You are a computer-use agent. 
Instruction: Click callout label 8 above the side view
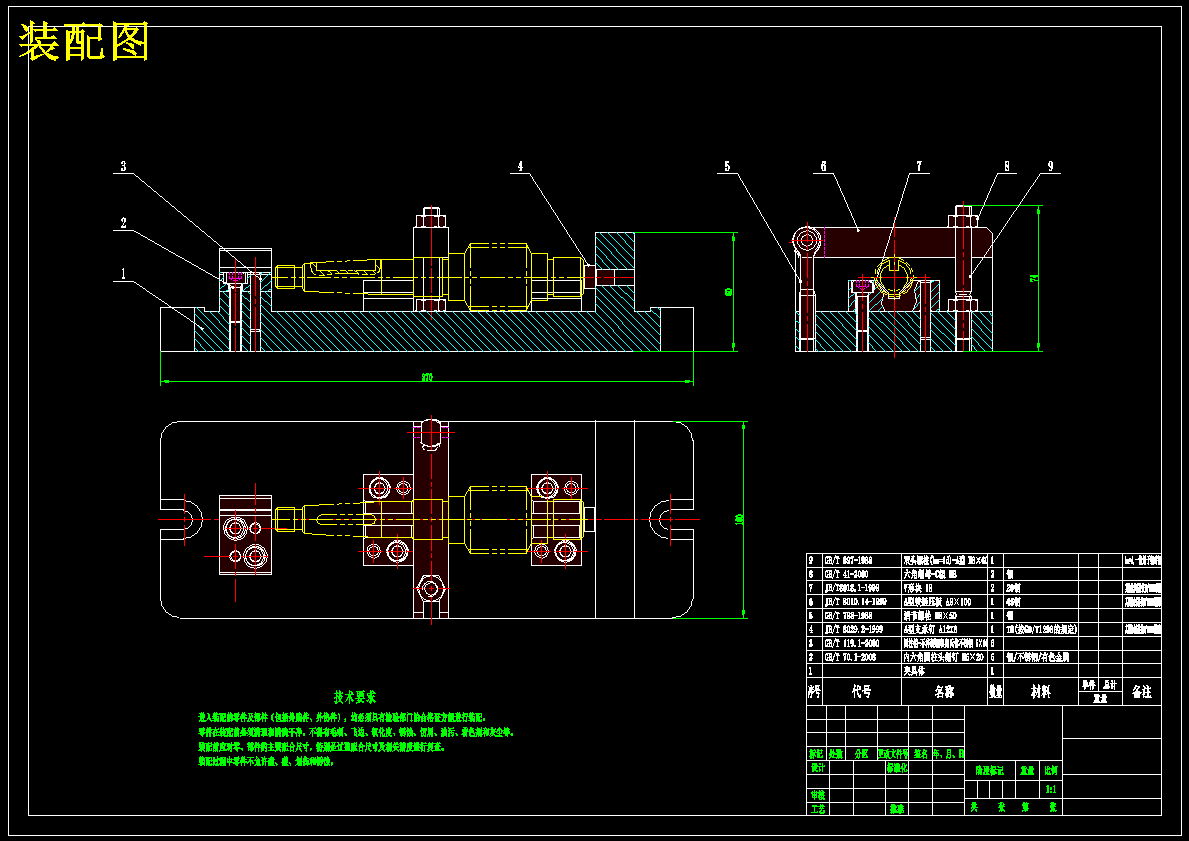pyautogui.click(x=1007, y=166)
